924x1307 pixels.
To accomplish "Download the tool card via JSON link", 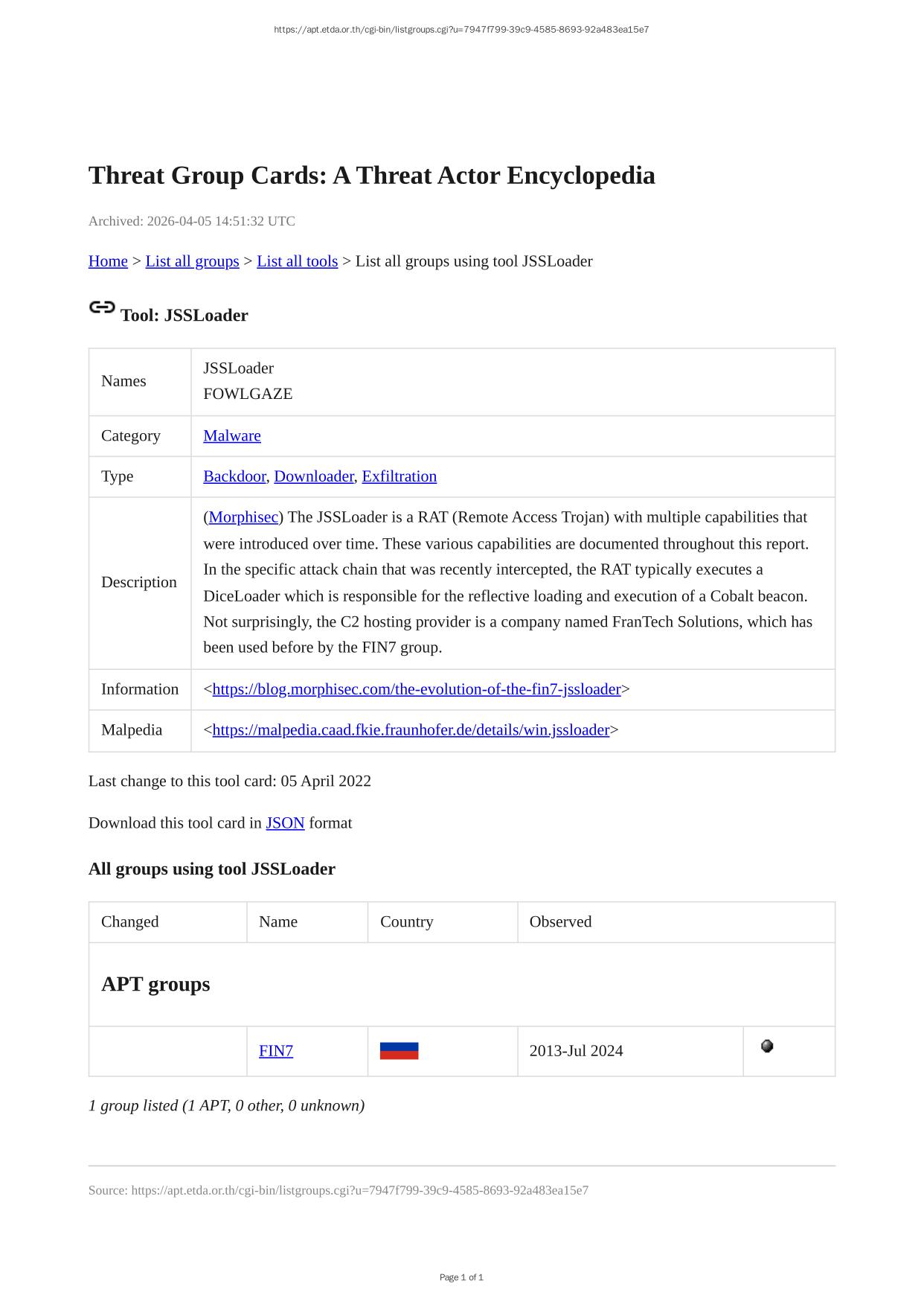I will pos(285,823).
